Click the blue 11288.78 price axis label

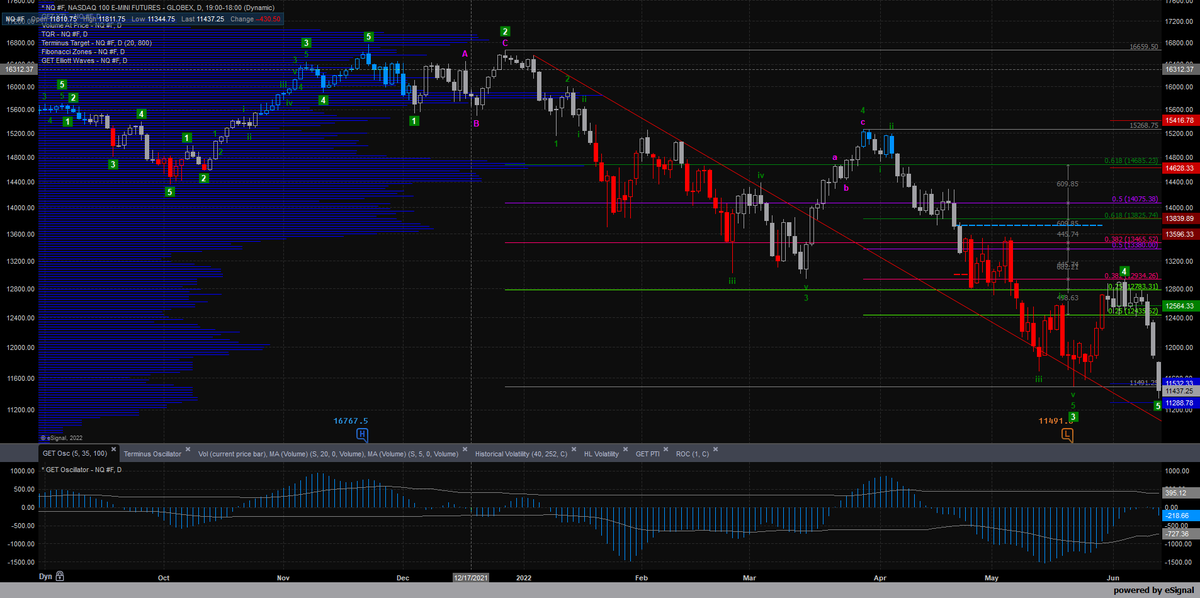click(1180, 402)
